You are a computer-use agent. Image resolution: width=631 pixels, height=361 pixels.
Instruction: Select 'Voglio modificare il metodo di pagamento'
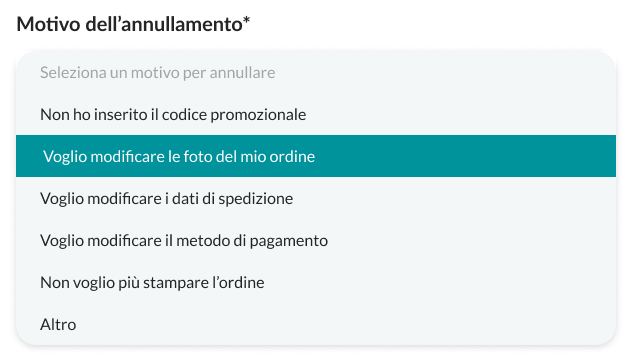(x=316, y=240)
